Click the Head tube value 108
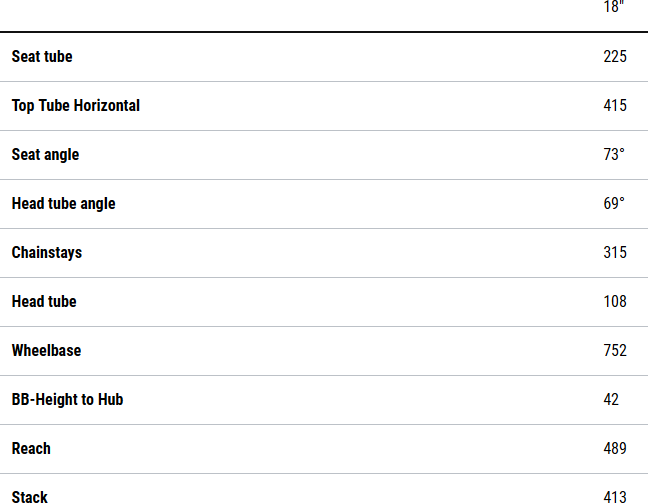This screenshot has width=648, height=503. (615, 302)
